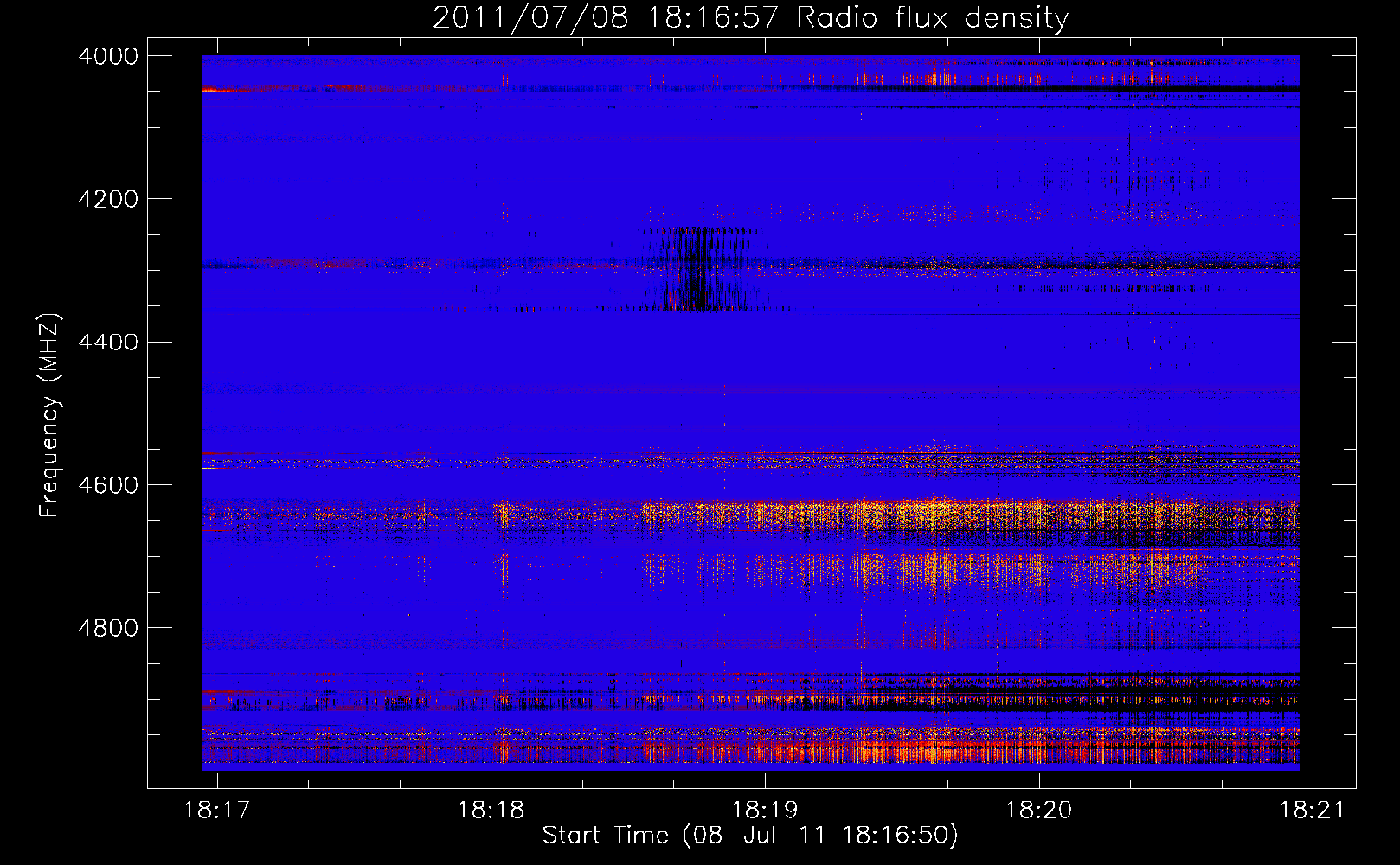Click the 'Frequency (MHZ)' axis label
Screen dimensions: 1400x865
50,414
